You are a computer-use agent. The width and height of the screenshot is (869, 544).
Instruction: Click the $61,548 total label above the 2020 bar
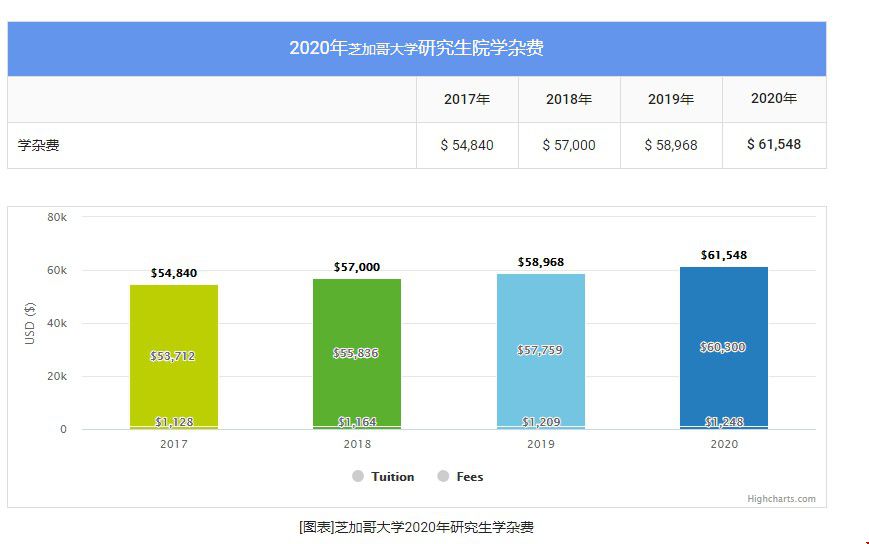click(724, 255)
